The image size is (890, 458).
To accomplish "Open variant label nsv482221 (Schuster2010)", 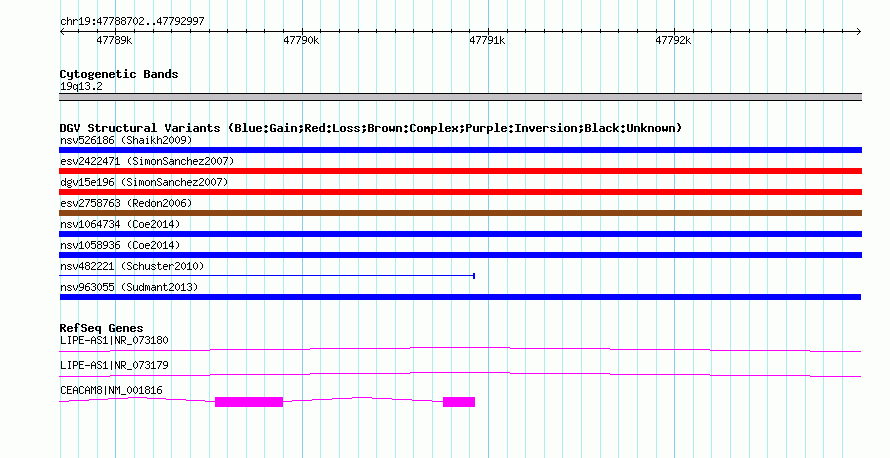I will [x=132, y=266].
